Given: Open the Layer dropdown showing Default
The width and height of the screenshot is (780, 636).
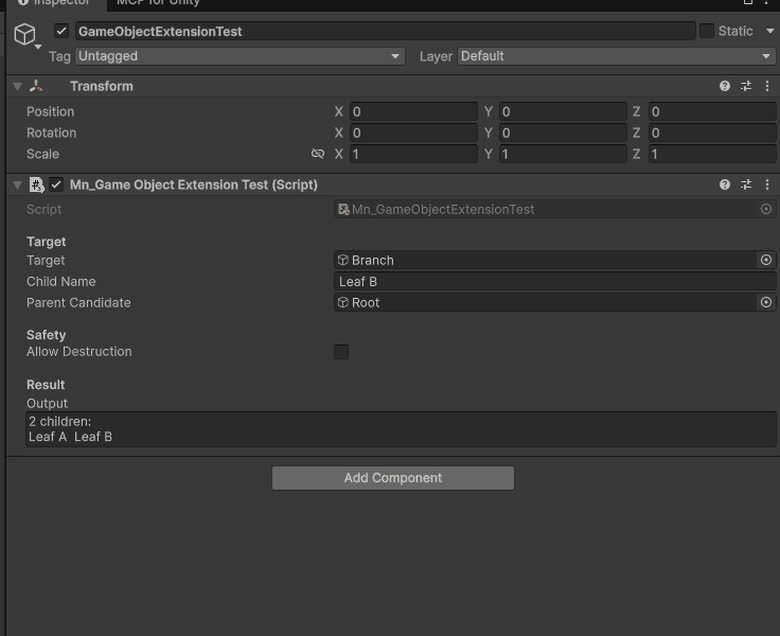Looking at the screenshot, I should click(x=616, y=56).
